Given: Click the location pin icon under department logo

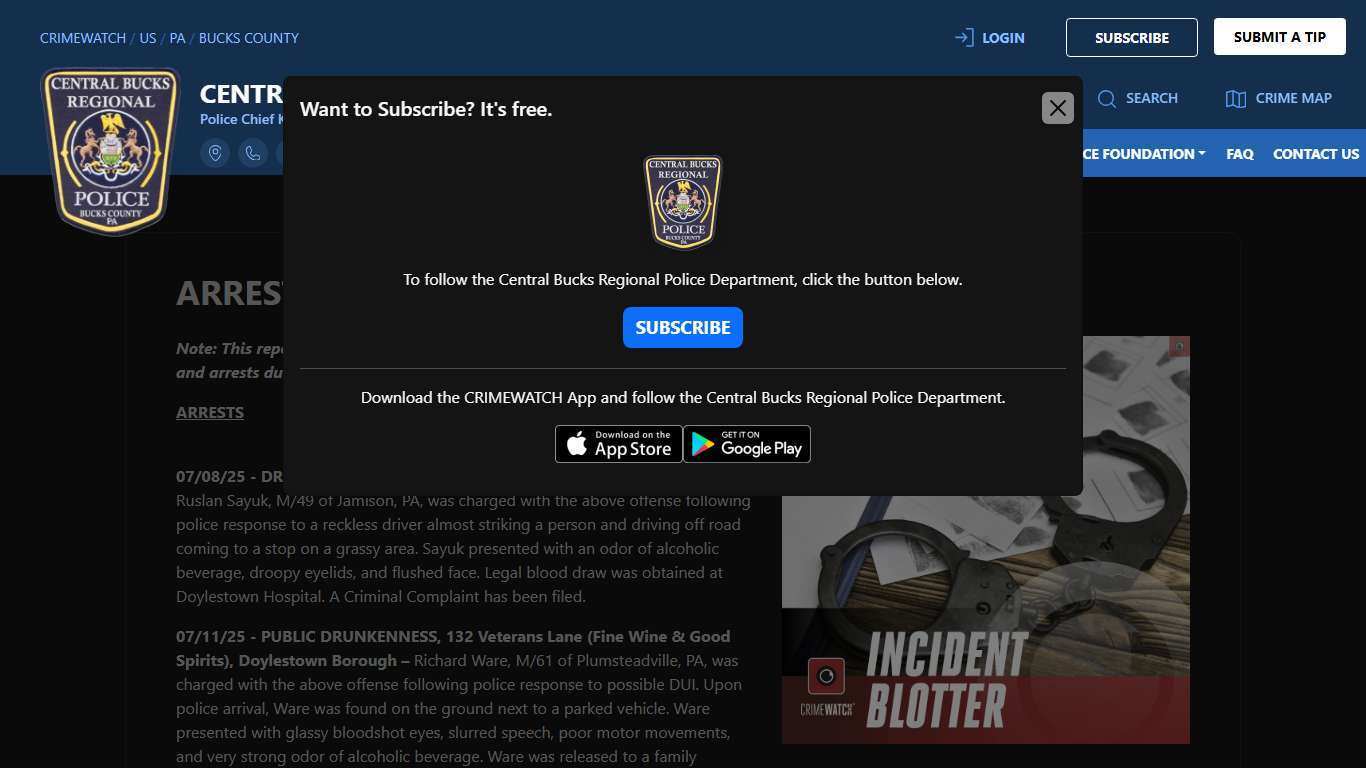Looking at the screenshot, I should [x=215, y=152].
